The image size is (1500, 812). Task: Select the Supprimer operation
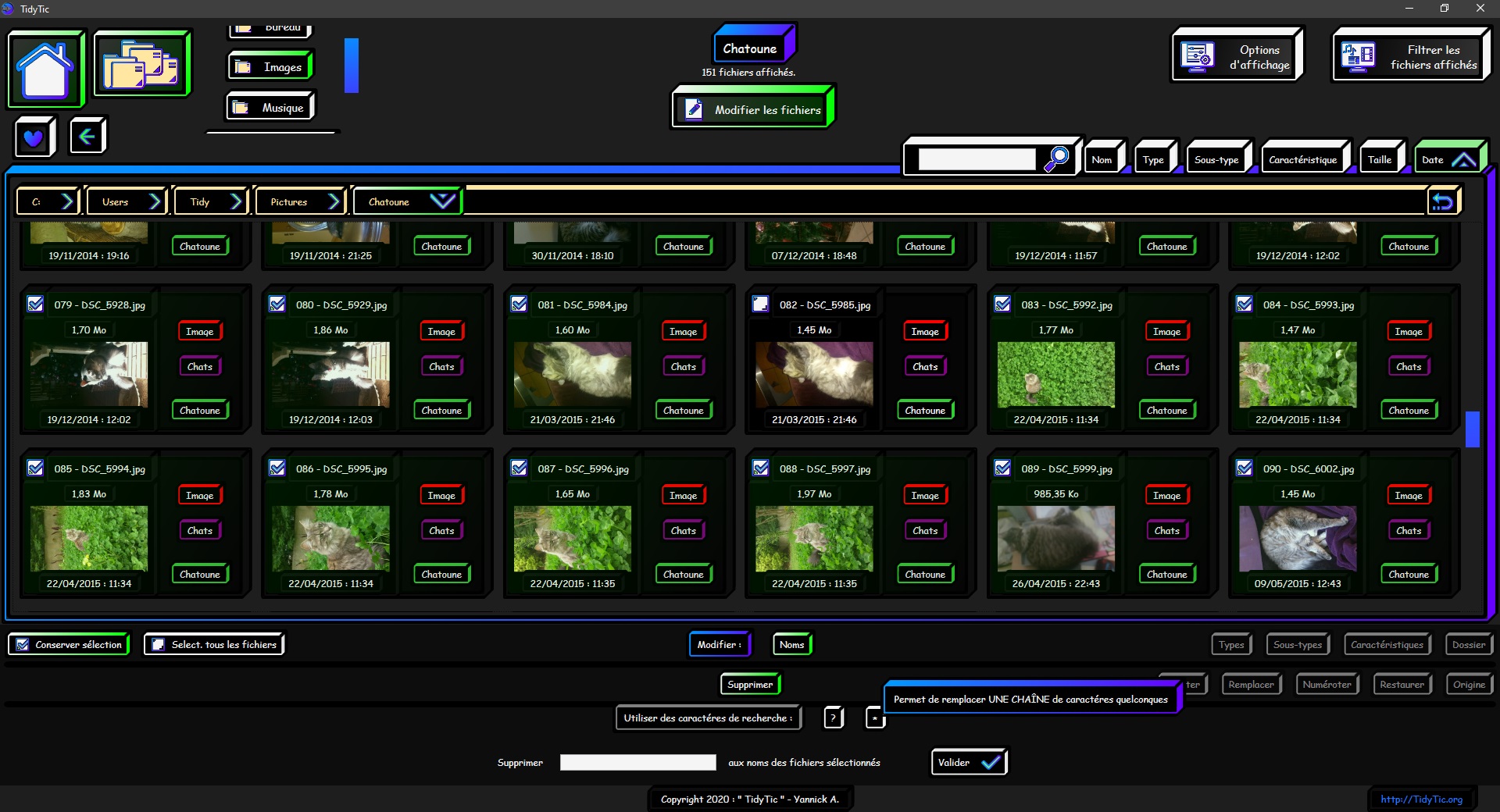click(750, 684)
